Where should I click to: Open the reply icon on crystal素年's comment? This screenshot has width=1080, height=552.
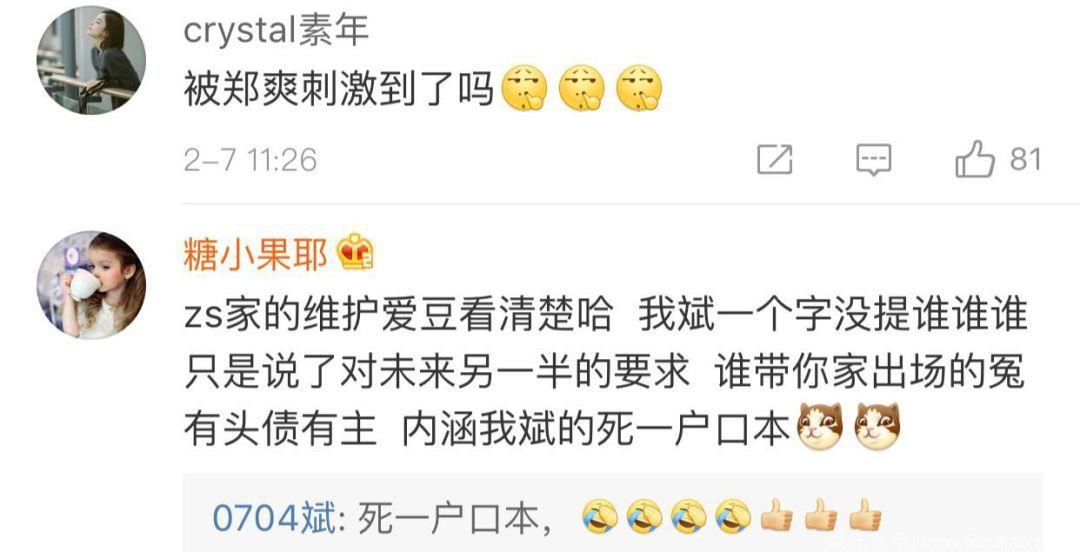(873, 160)
